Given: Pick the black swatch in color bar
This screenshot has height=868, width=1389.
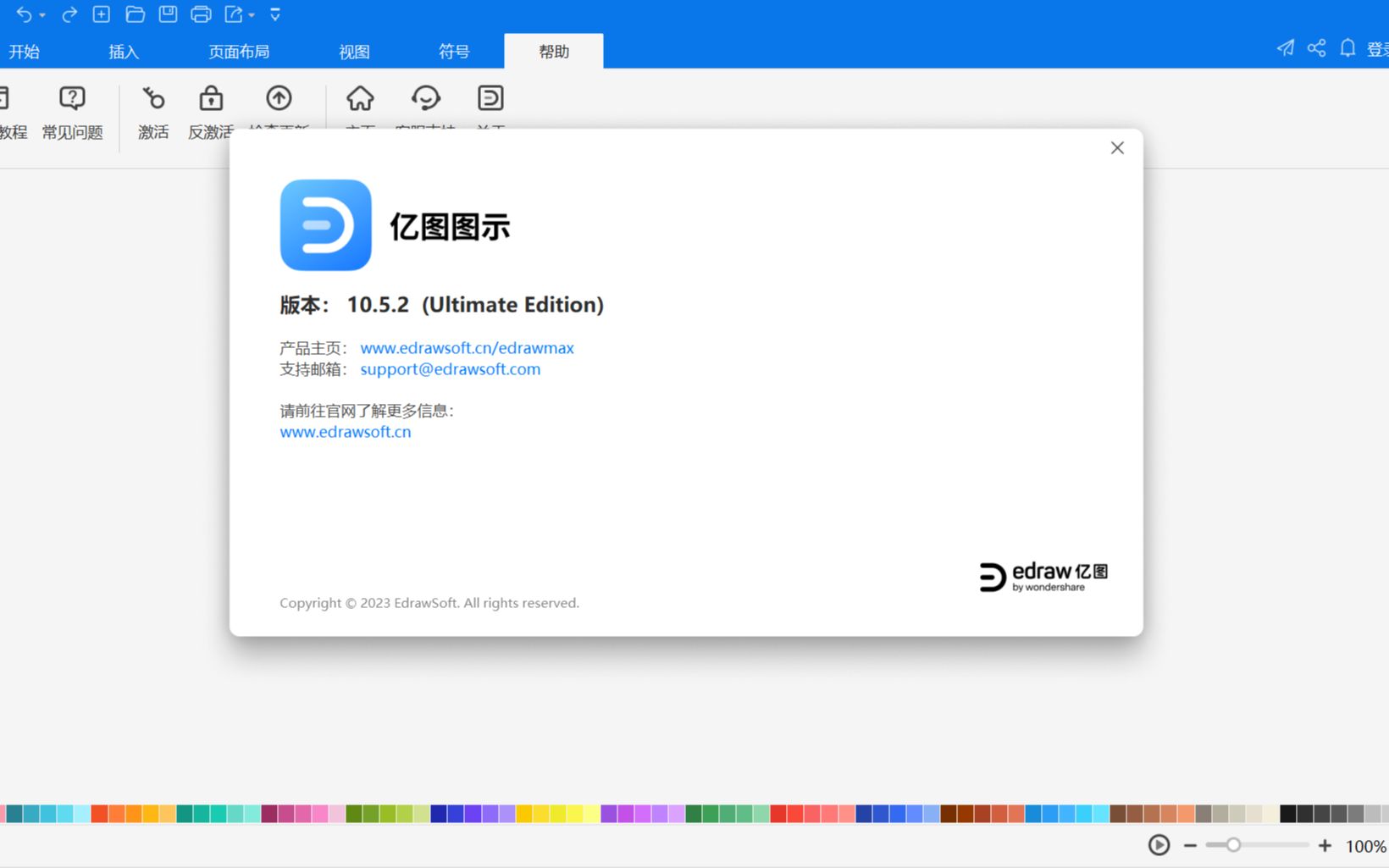Looking at the screenshot, I should [1288, 814].
